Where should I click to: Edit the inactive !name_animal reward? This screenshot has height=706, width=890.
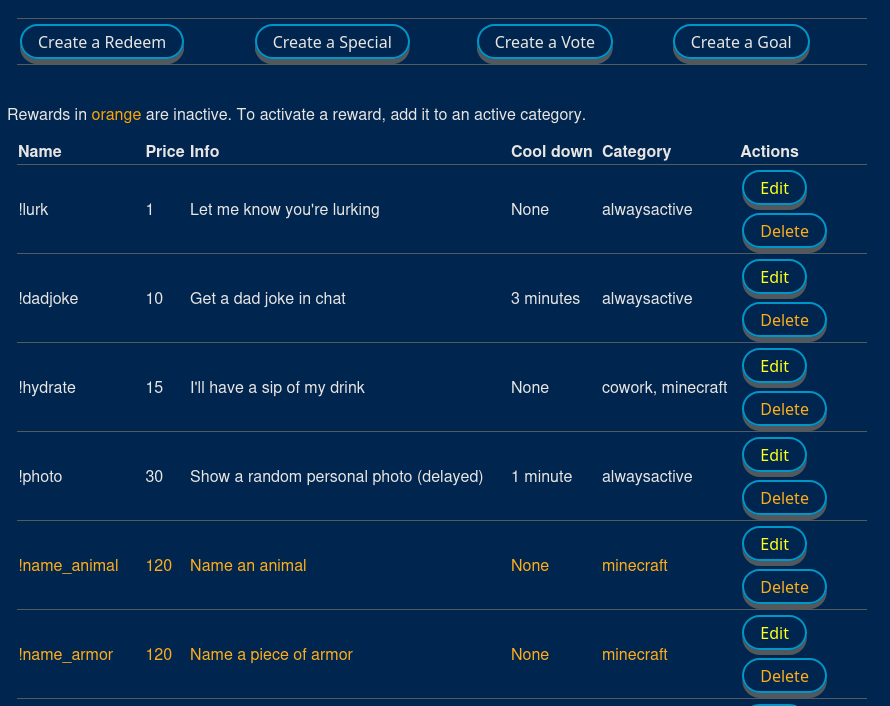pyautogui.click(x=774, y=544)
